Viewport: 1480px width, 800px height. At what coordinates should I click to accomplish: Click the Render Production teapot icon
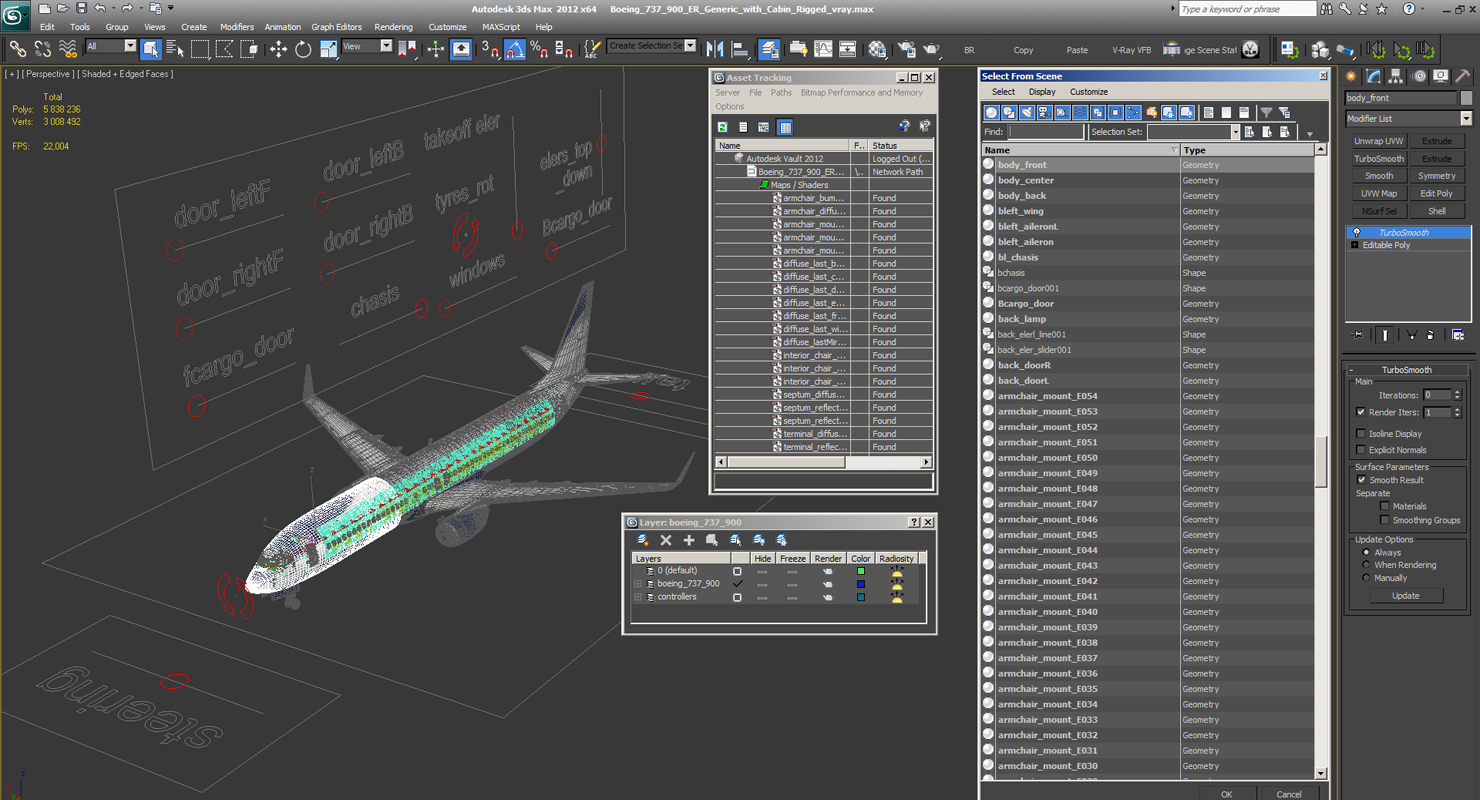coord(932,48)
